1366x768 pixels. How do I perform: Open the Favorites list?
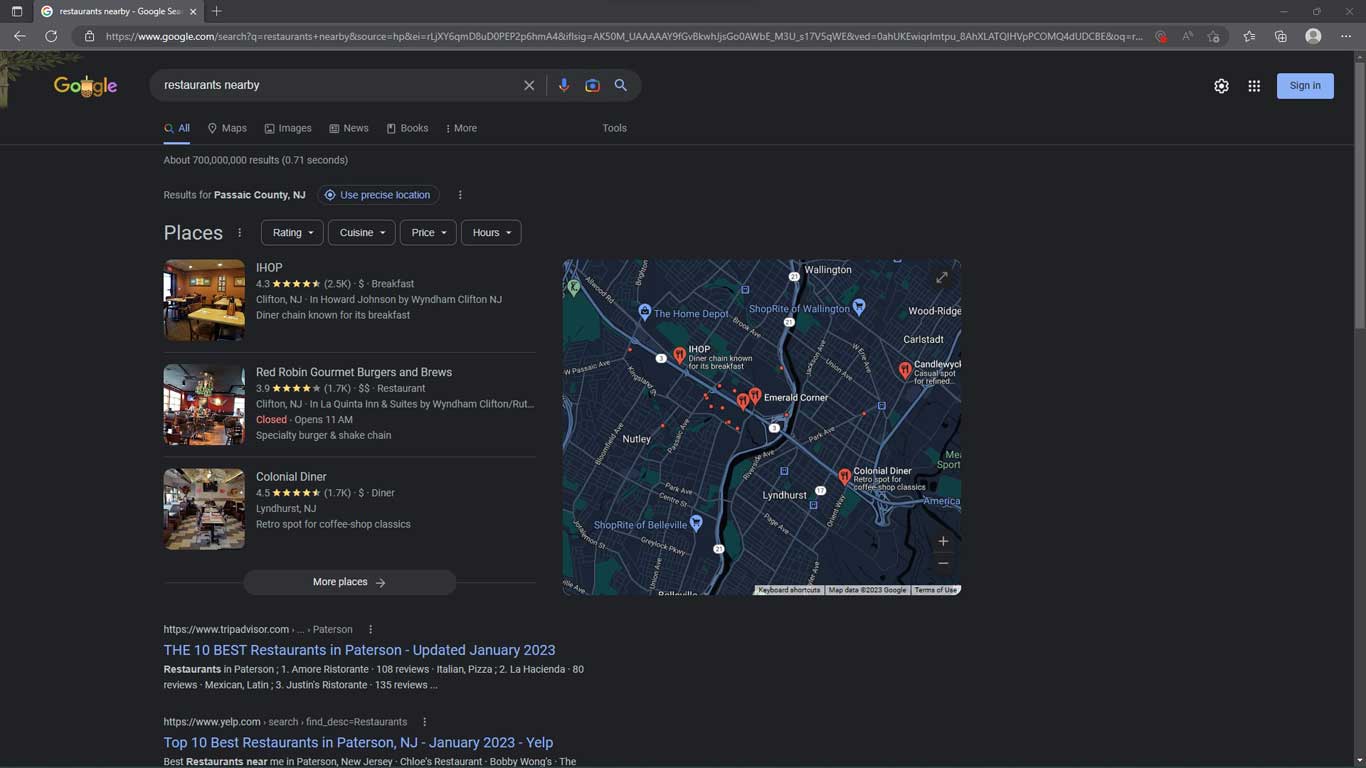(1249, 36)
